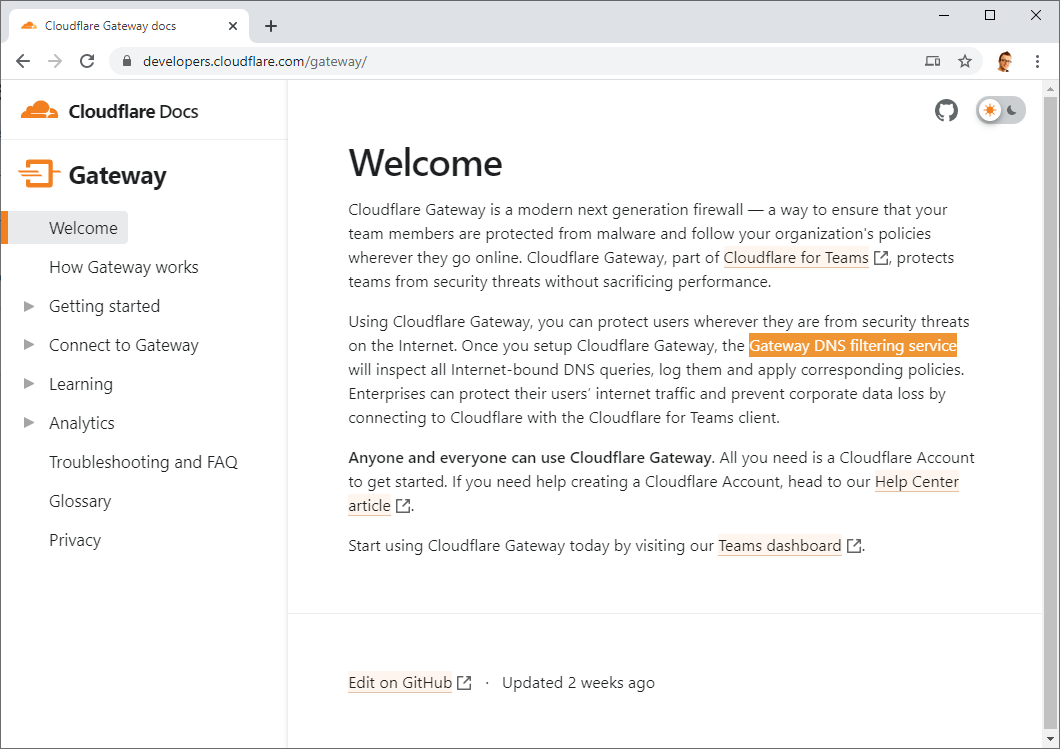Open the Analytics page link
The width and height of the screenshot is (1060, 749).
click(x=82, y=423)
